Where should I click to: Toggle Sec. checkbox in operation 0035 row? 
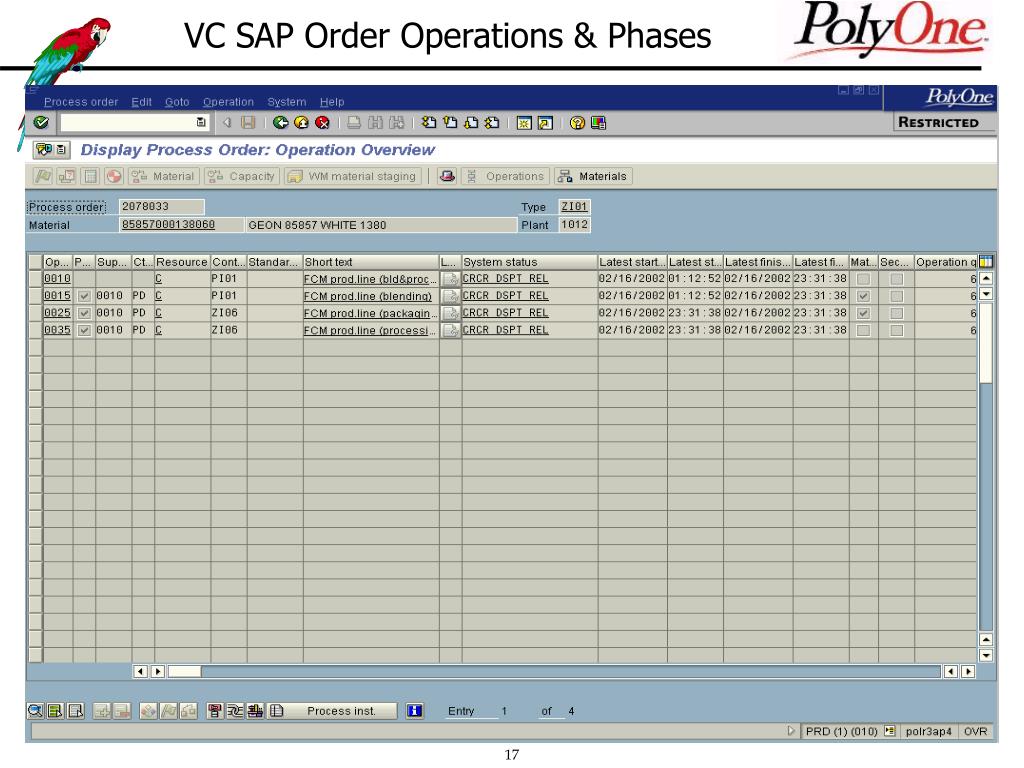(897, 330)
